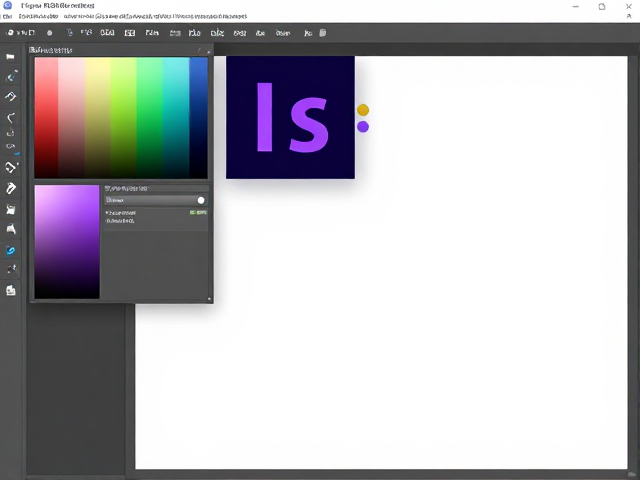Pick a color from the red spectrum column
The width and height of the screenshot is (640, 480).
tap(46, 118)
